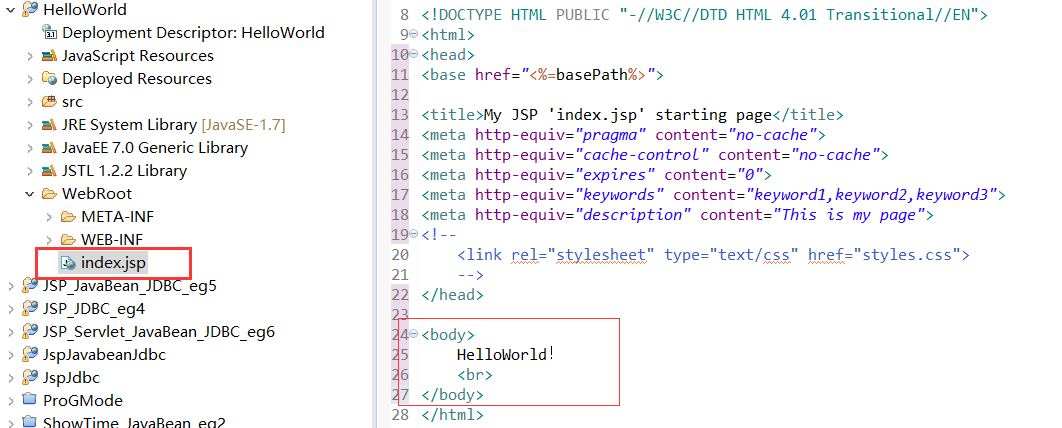Click the JspJavabeanJdbc project icon

[29, 354]
